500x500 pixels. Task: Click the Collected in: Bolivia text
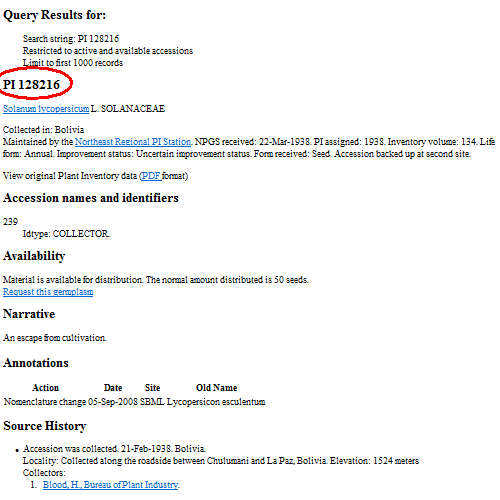tap(43, 130)
